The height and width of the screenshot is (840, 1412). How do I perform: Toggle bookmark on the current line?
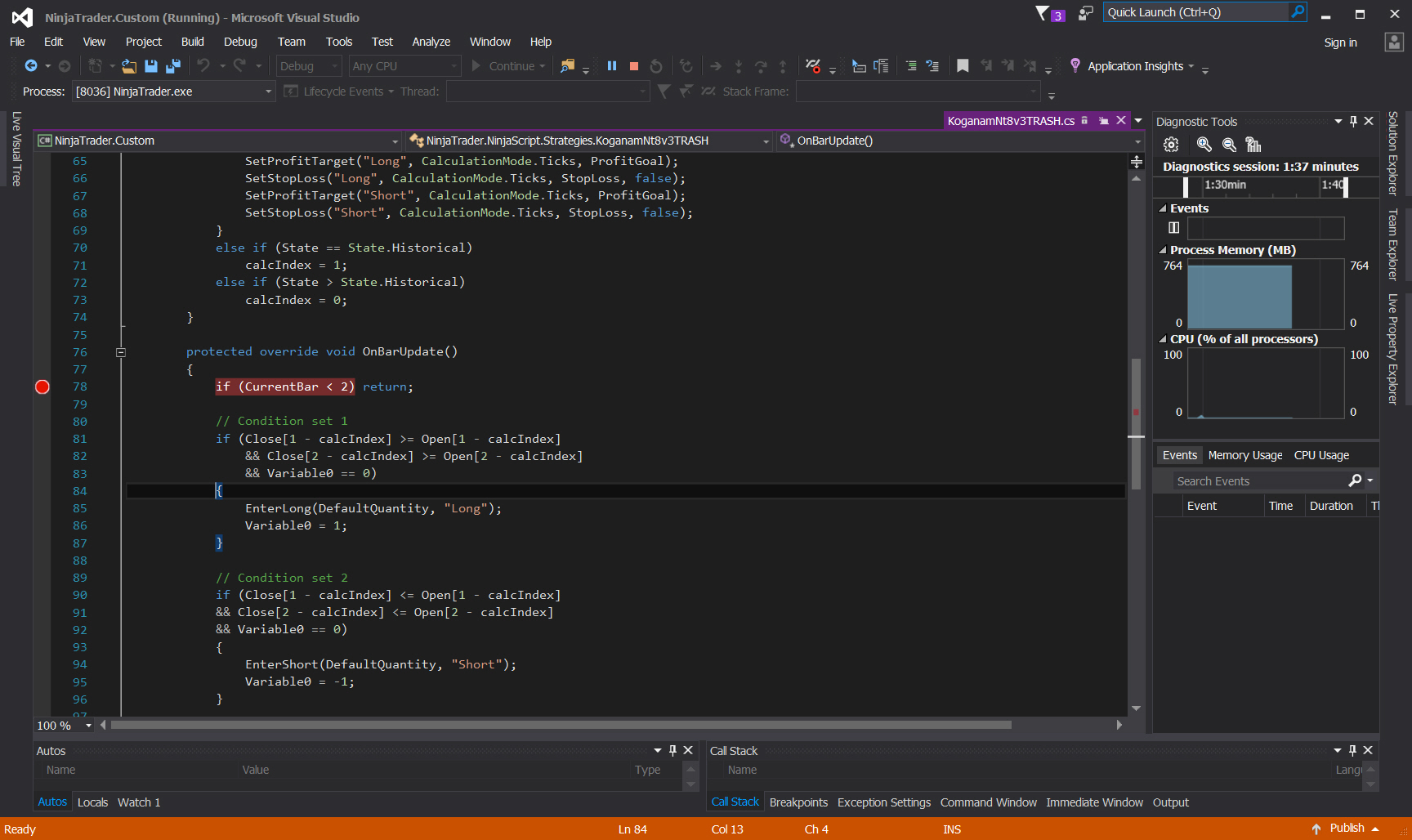(x=963, y=66)
